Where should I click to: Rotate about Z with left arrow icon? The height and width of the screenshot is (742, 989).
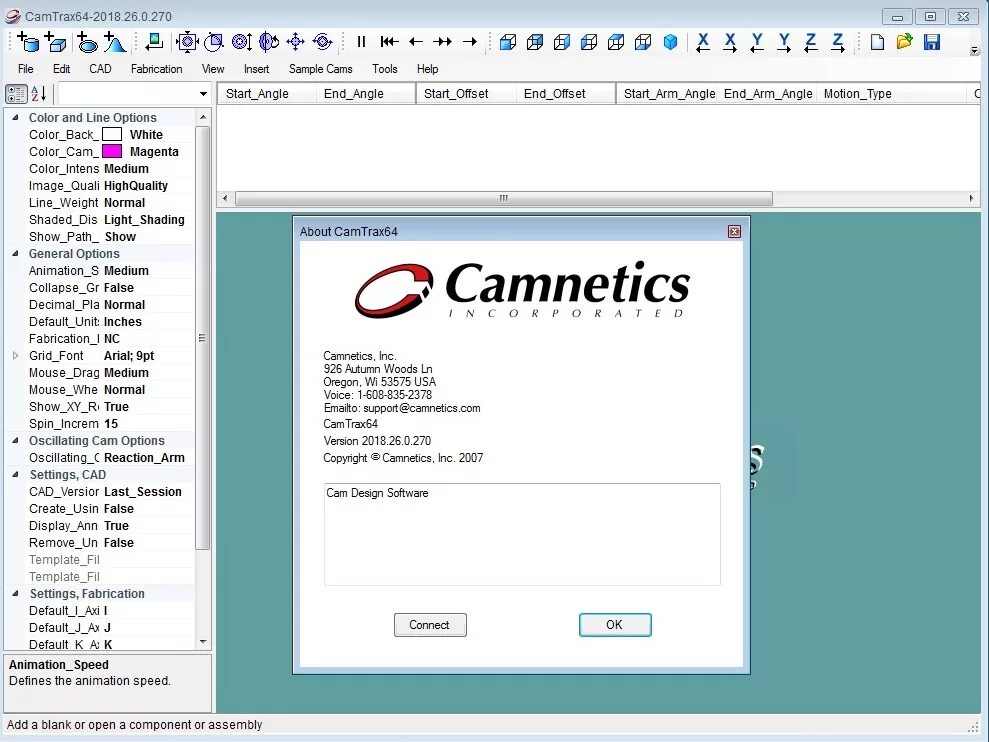pos(811,42)
